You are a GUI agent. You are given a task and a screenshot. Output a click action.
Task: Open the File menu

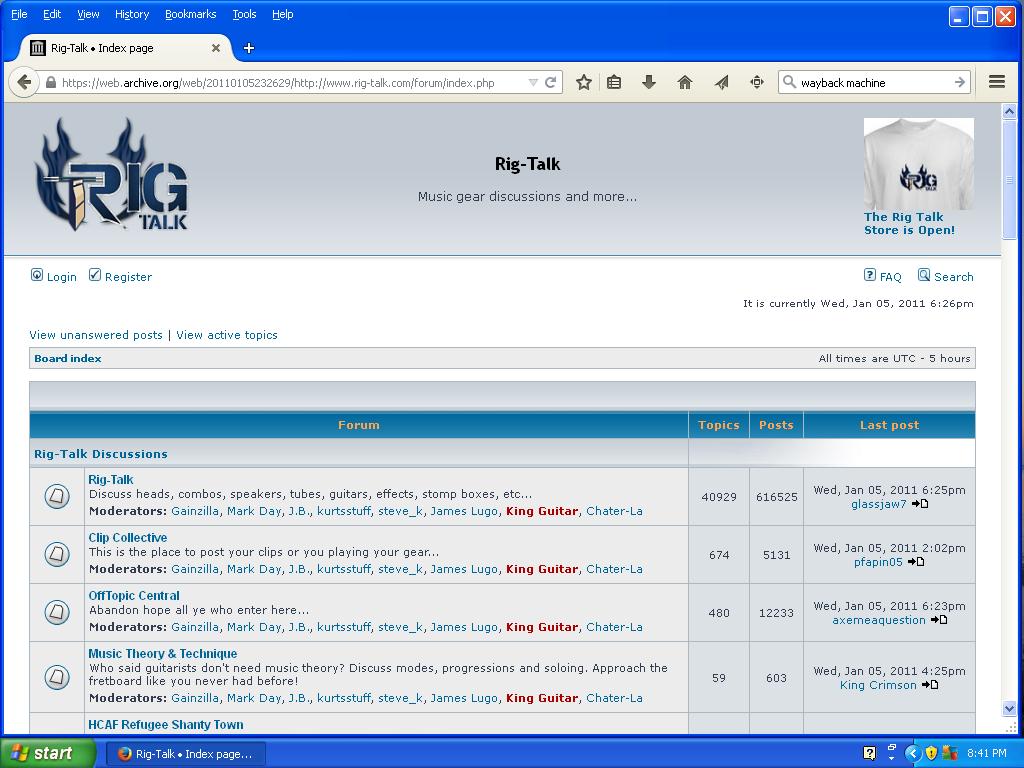click(20, 14)
